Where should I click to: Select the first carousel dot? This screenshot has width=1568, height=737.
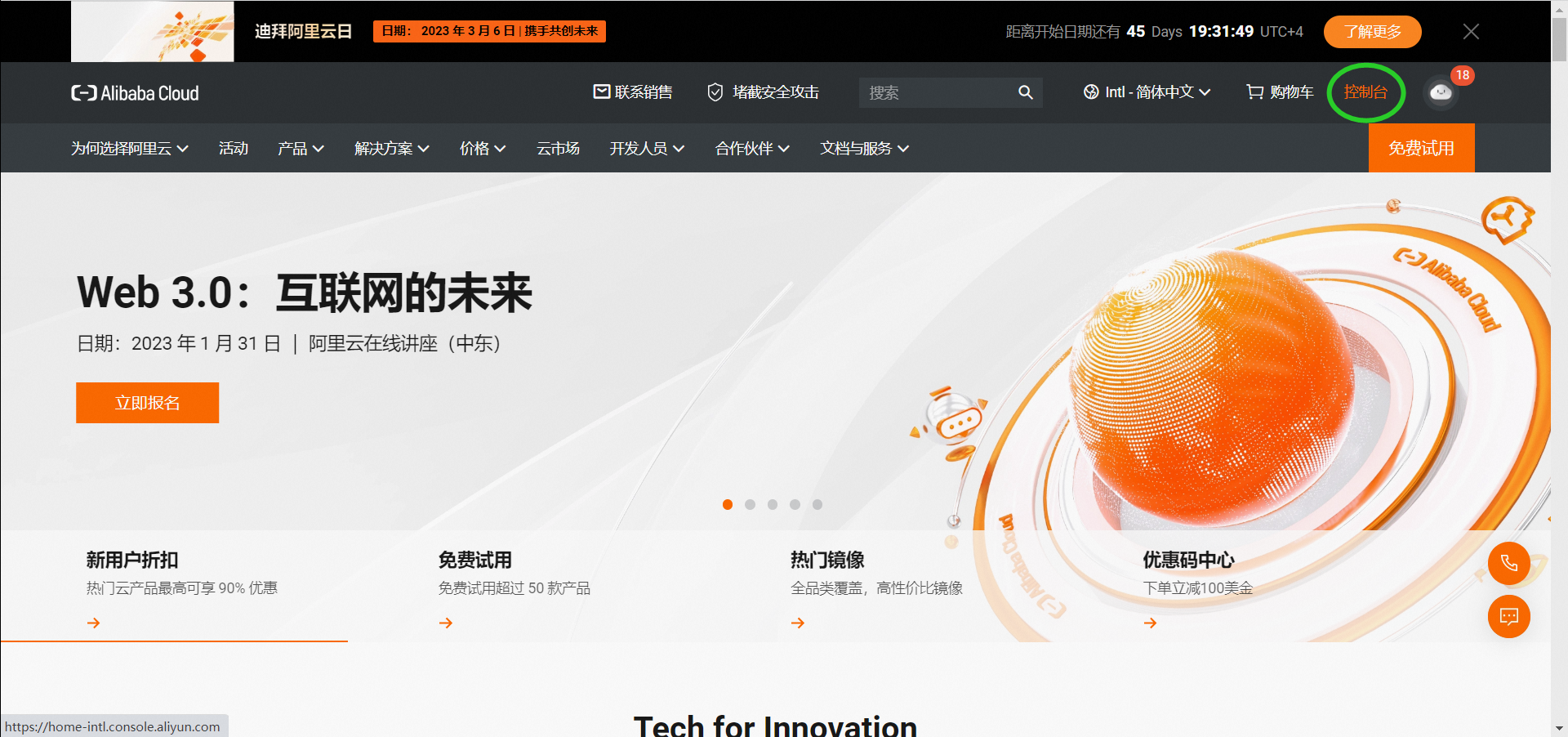coord(728,504)
